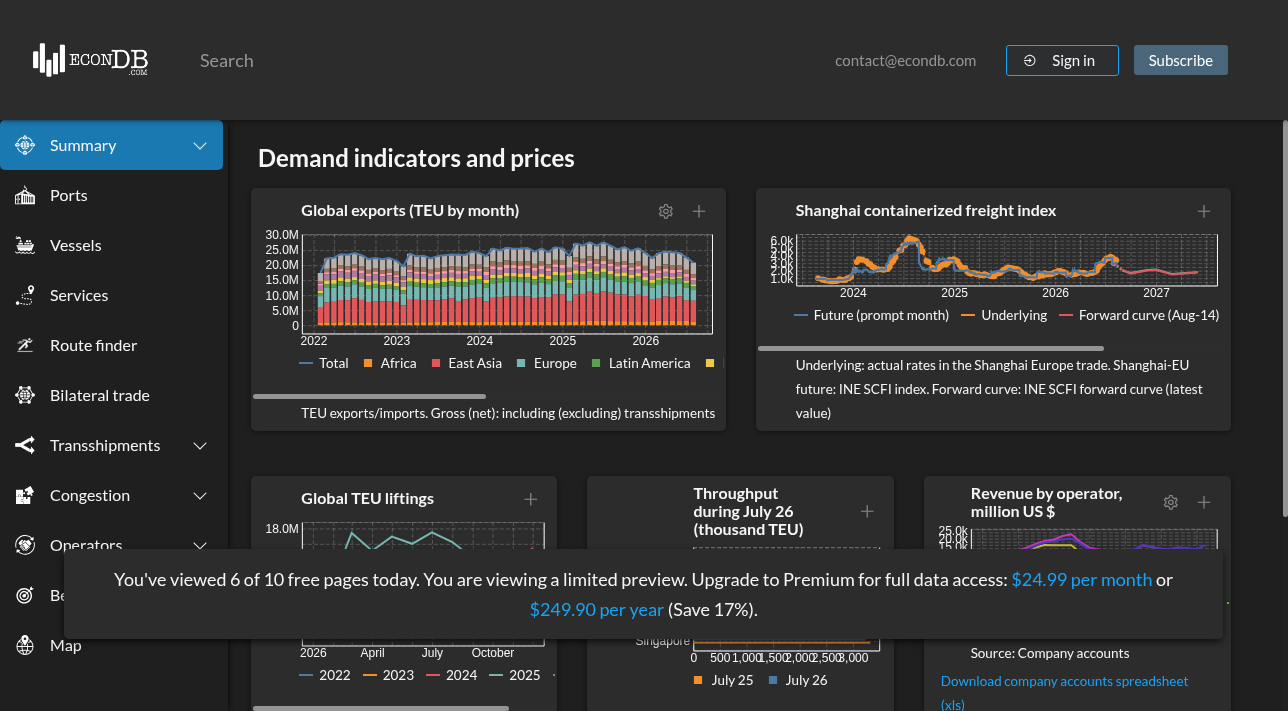Click the $249.90 per year link
The height and width of the screenshot is (711, 1288).
[x=597, y=609]
